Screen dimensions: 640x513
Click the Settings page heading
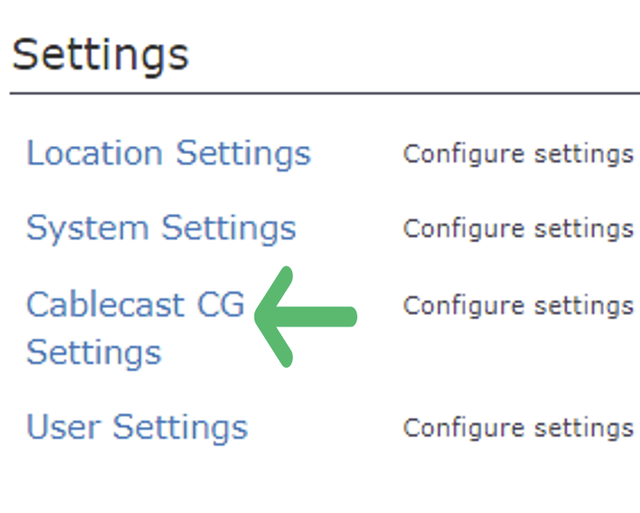click(x=100, y=53)
